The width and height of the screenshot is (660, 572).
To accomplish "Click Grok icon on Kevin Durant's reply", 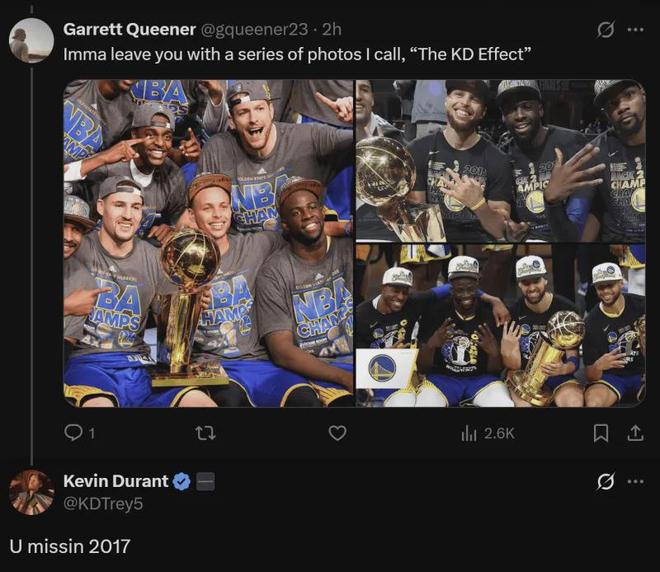I will click(x=605, y=482).
